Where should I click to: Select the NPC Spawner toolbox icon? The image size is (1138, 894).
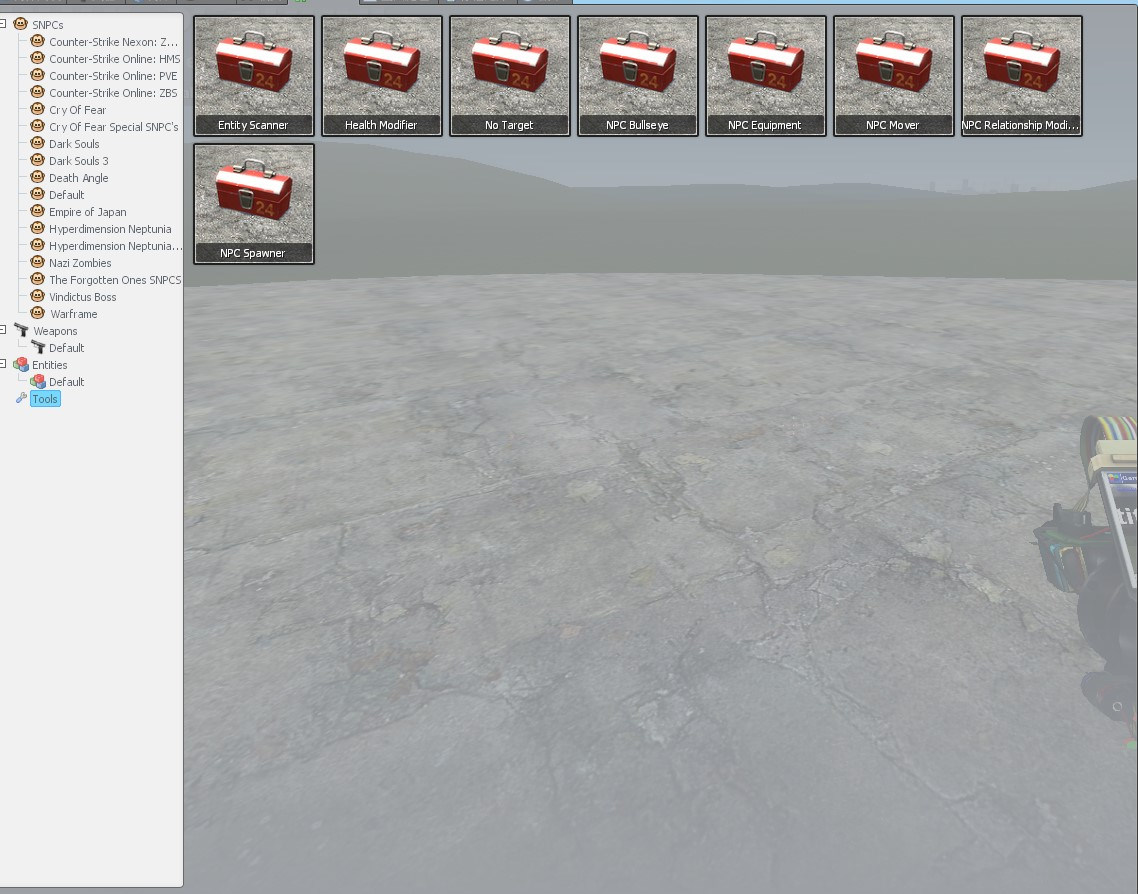[254, 203]
